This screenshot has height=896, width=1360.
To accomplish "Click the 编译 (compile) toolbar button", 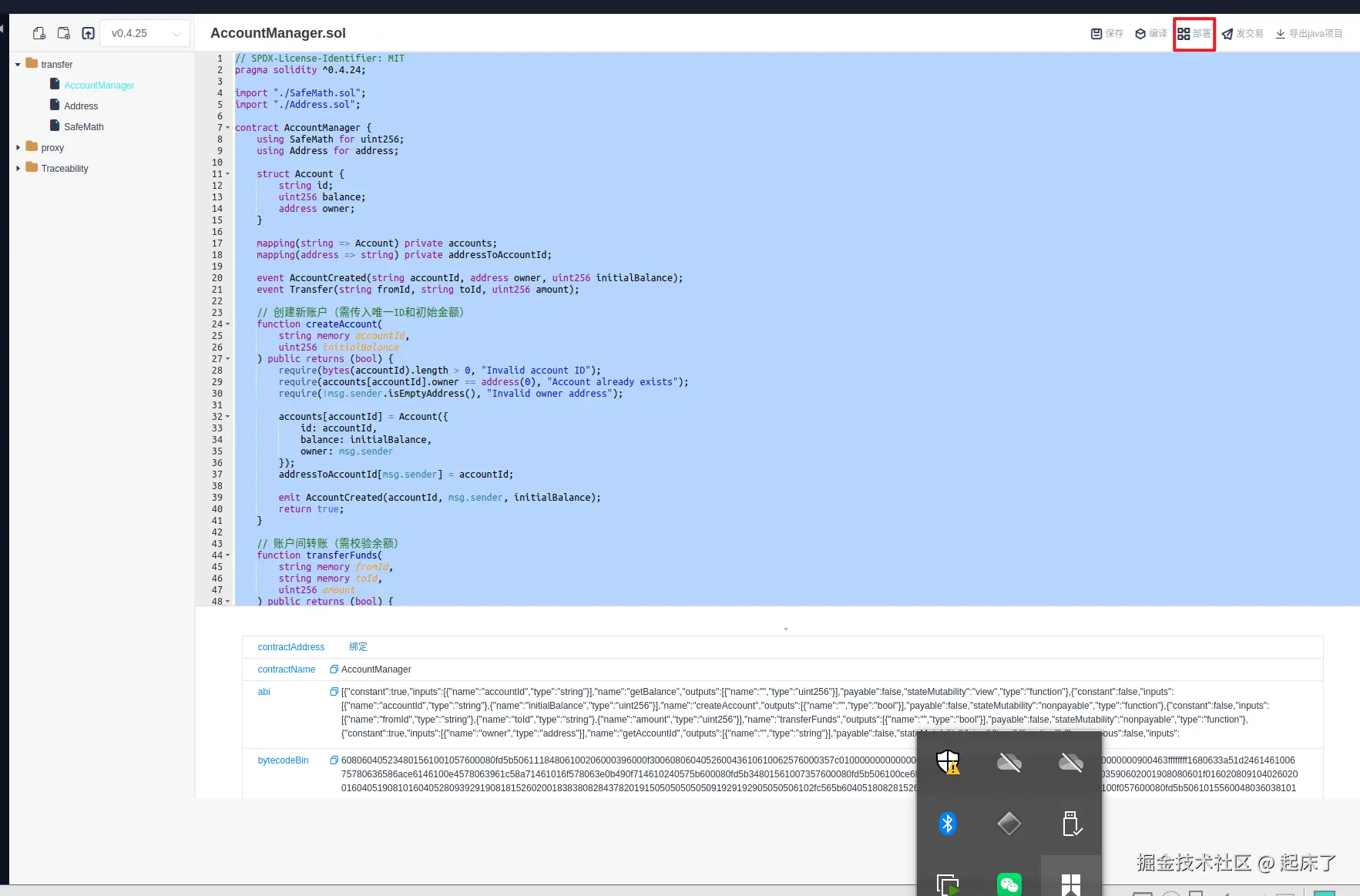I will coord(1151,33).
